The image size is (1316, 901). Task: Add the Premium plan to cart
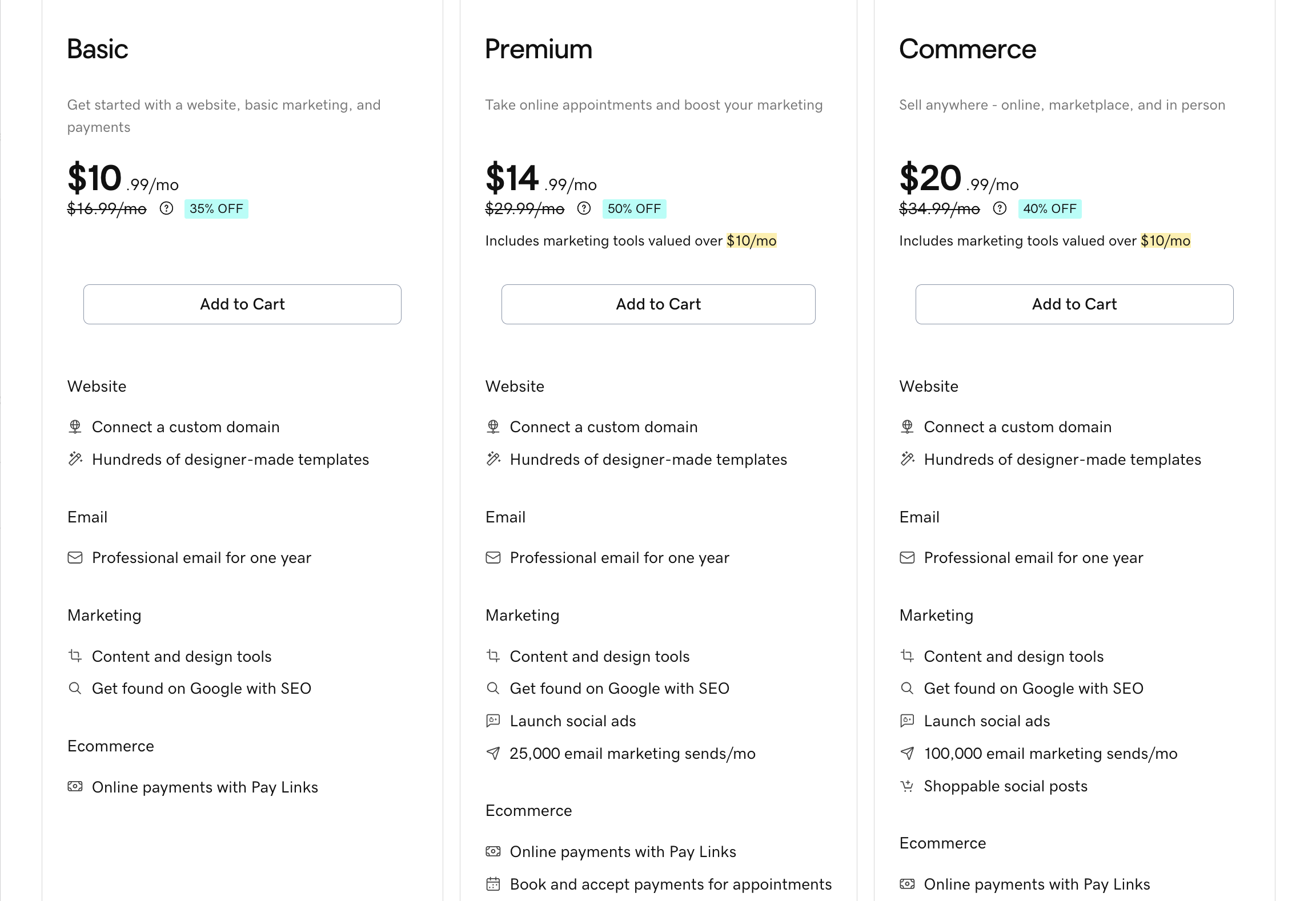658,304
